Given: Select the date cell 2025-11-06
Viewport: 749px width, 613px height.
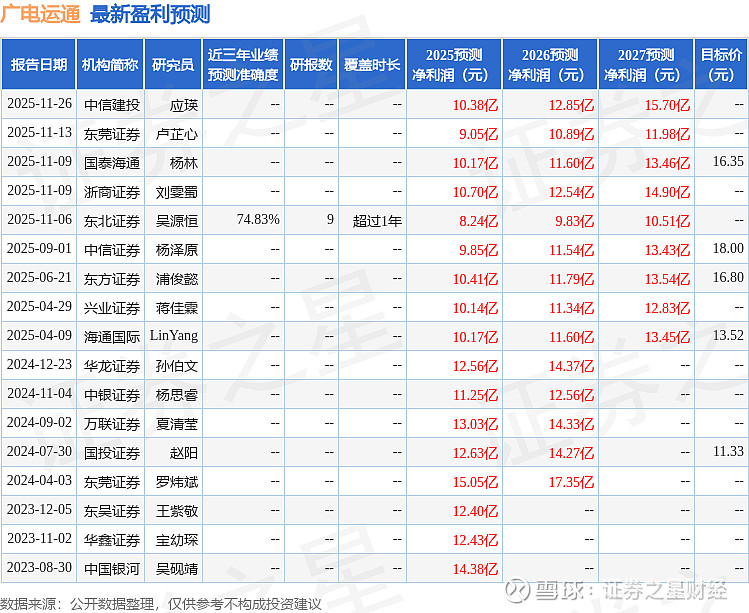Looking at the screenshot, I should (39, 220).
